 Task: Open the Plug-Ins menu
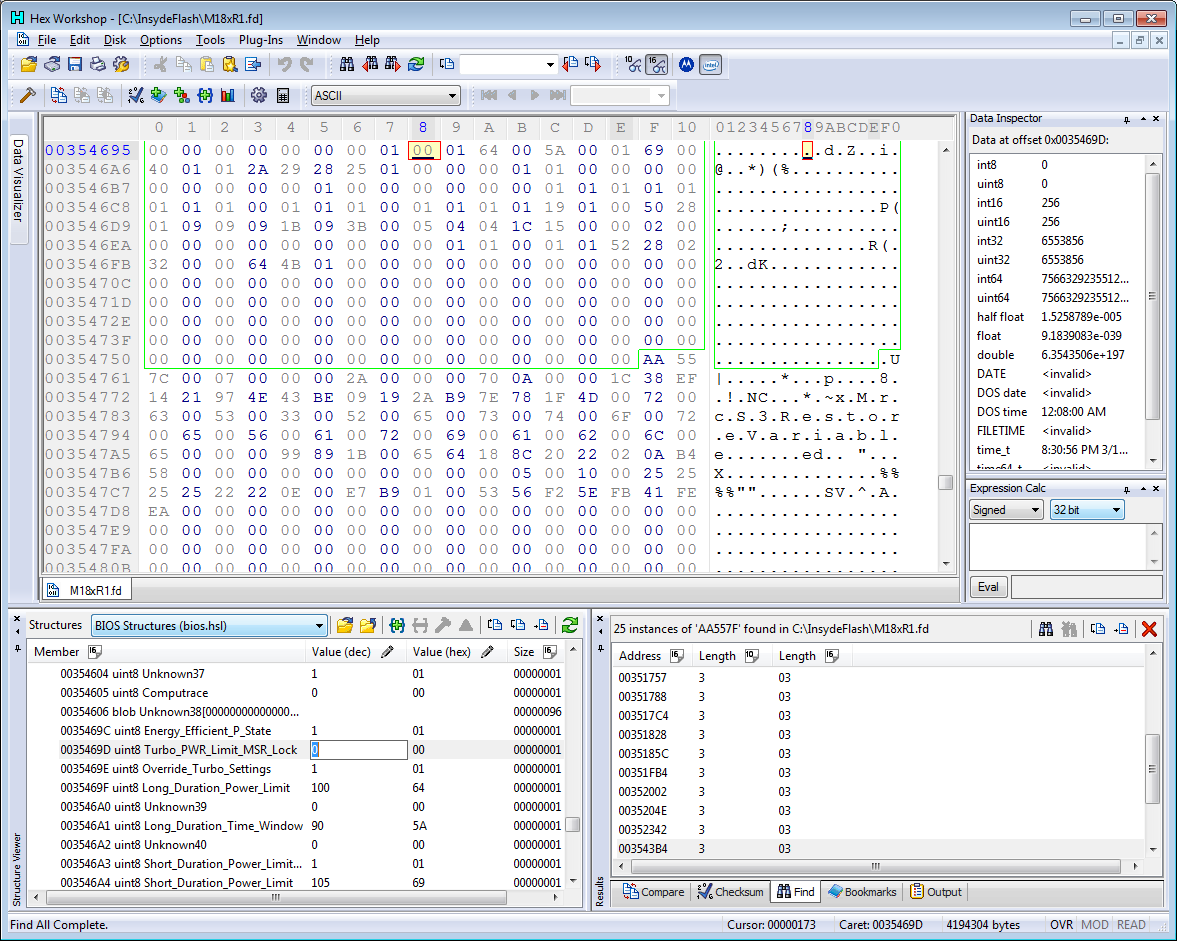260,40
